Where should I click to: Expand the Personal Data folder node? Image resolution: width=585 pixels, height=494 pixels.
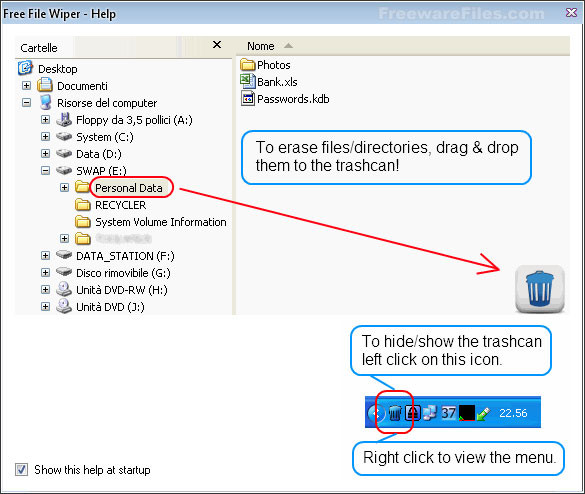coord(64,187)
